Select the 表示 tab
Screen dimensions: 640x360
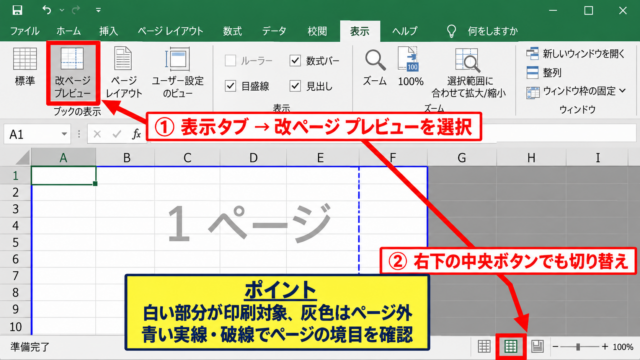(x=360, y=31)
